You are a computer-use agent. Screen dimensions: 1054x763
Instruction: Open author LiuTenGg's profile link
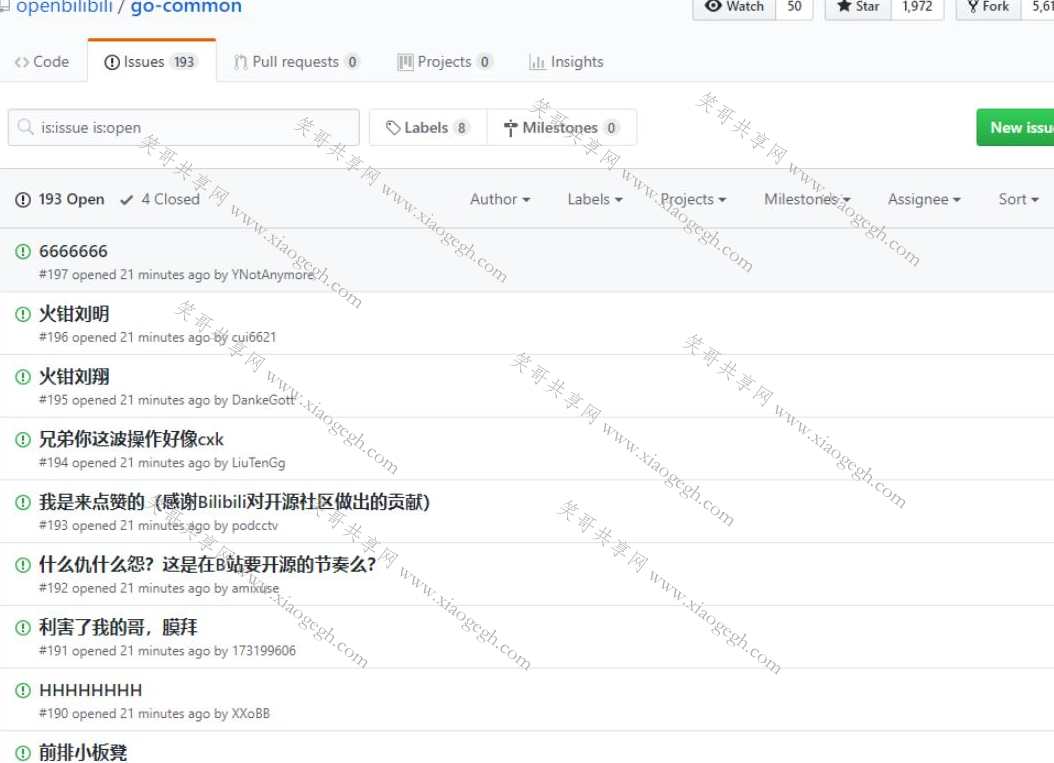coord(258,463)
